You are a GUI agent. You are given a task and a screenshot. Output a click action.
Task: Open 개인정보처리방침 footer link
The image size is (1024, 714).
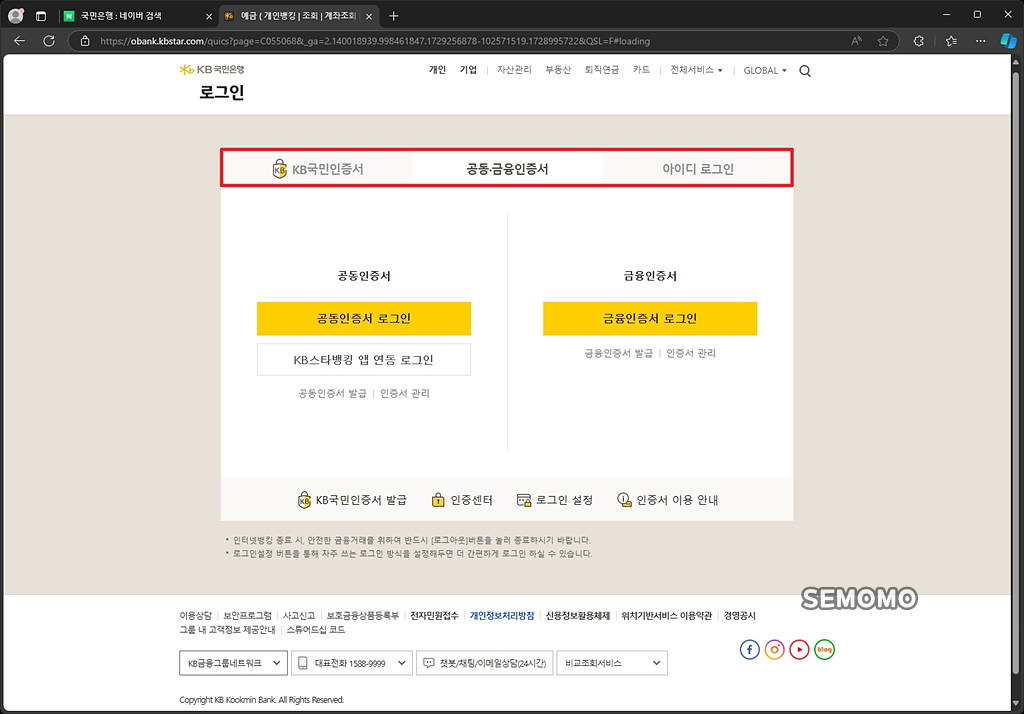point(502,615)
